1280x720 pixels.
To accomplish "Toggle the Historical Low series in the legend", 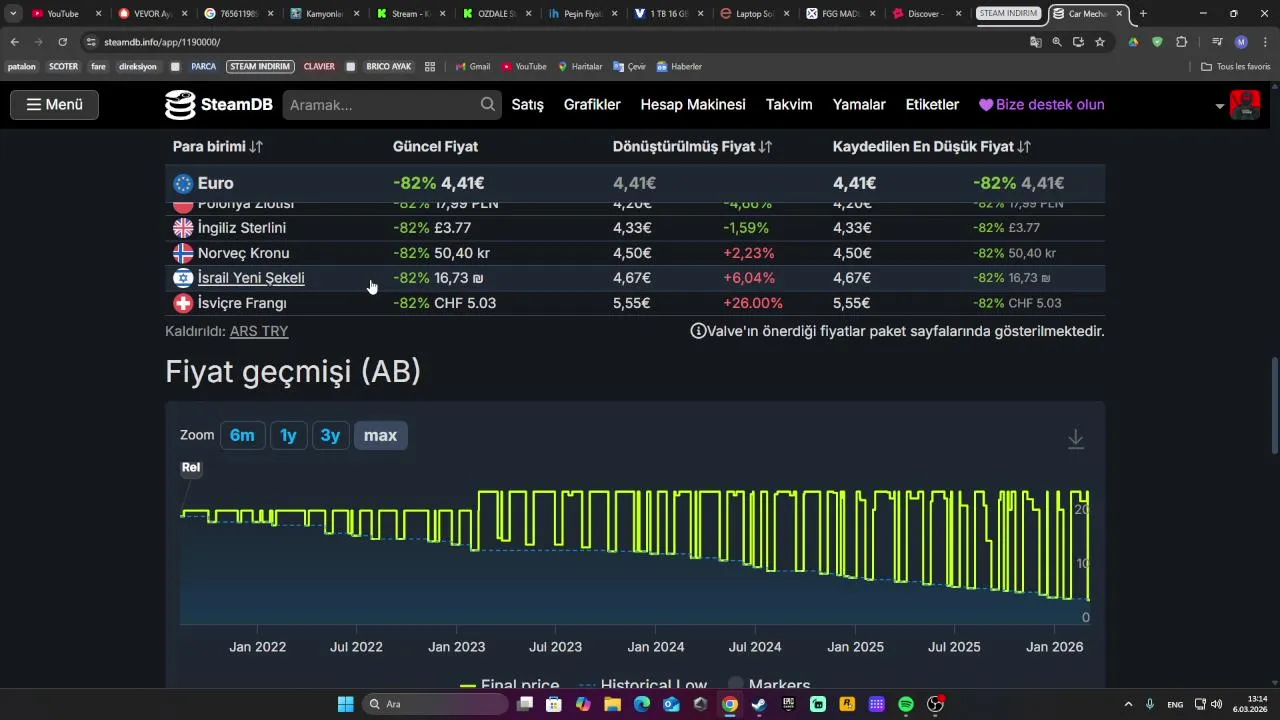I will point(643,685).
